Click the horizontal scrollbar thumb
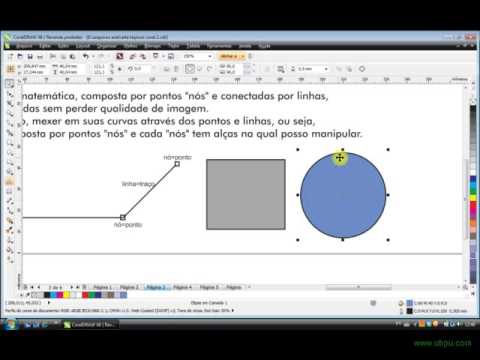This screenshot has width=480, height=360. (x=359, y=287)
